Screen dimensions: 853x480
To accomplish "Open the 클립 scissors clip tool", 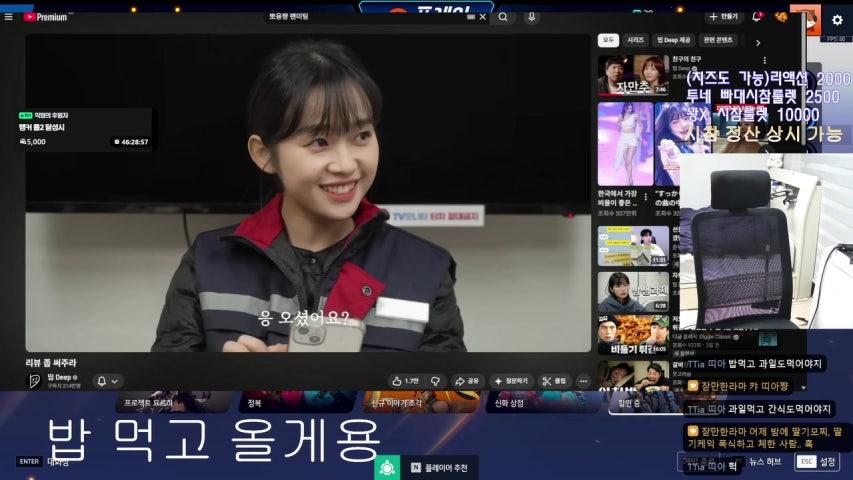I will [554, 381].
